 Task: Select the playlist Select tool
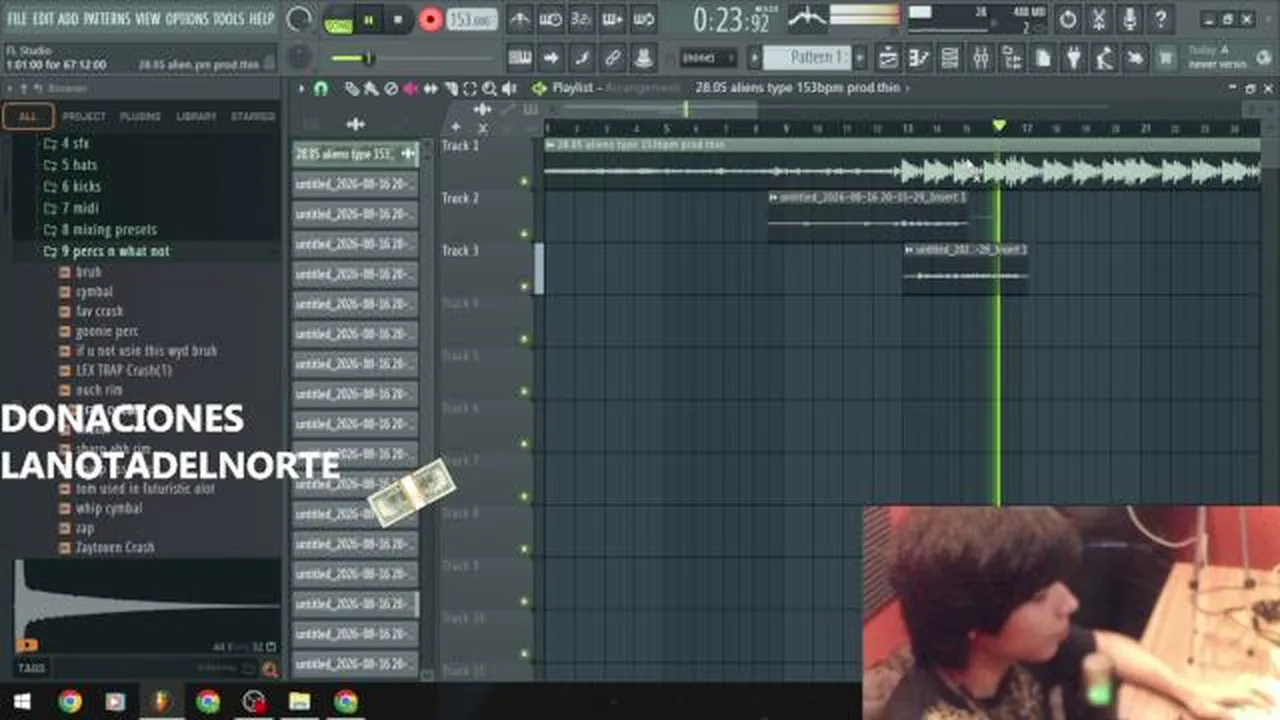pyautogui.click(x=470, y=89)
